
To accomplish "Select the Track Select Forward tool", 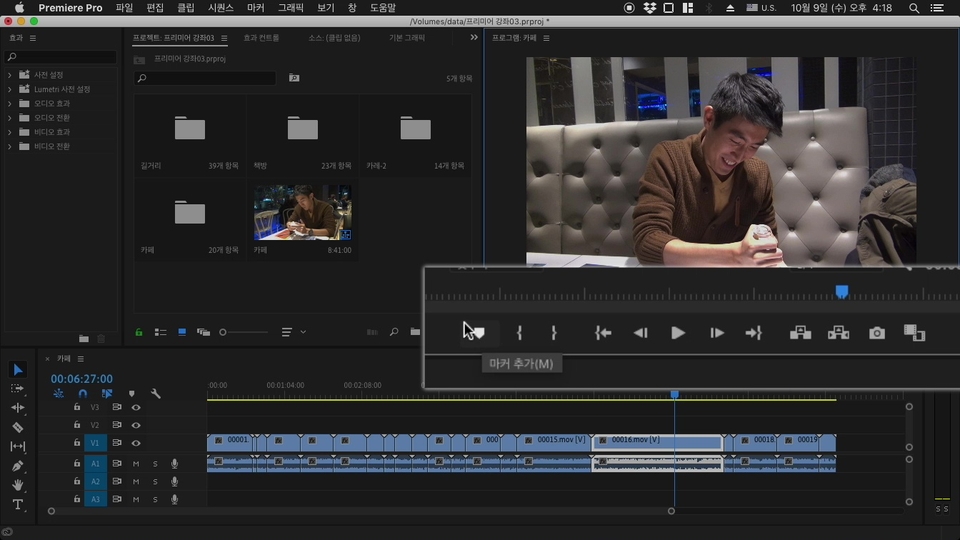I will click(18, 389).
